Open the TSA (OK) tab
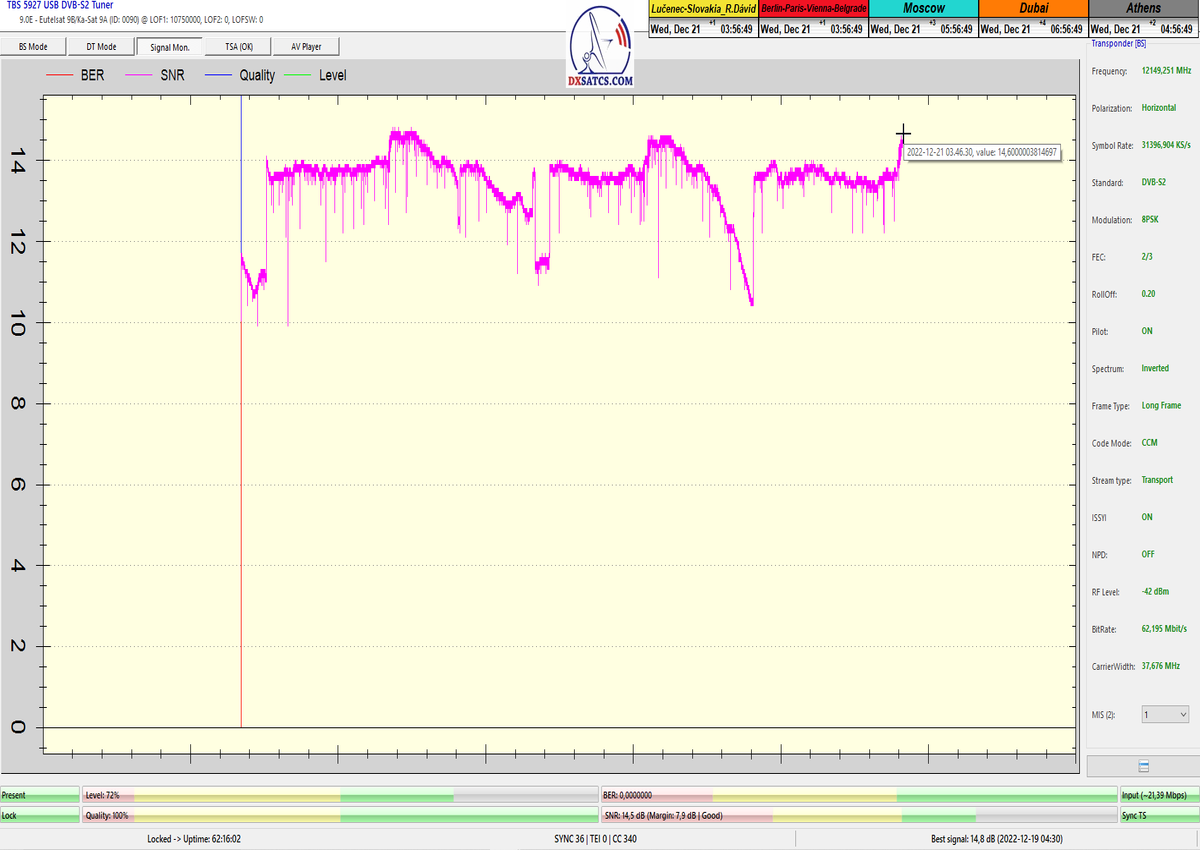 pos(239,46)
